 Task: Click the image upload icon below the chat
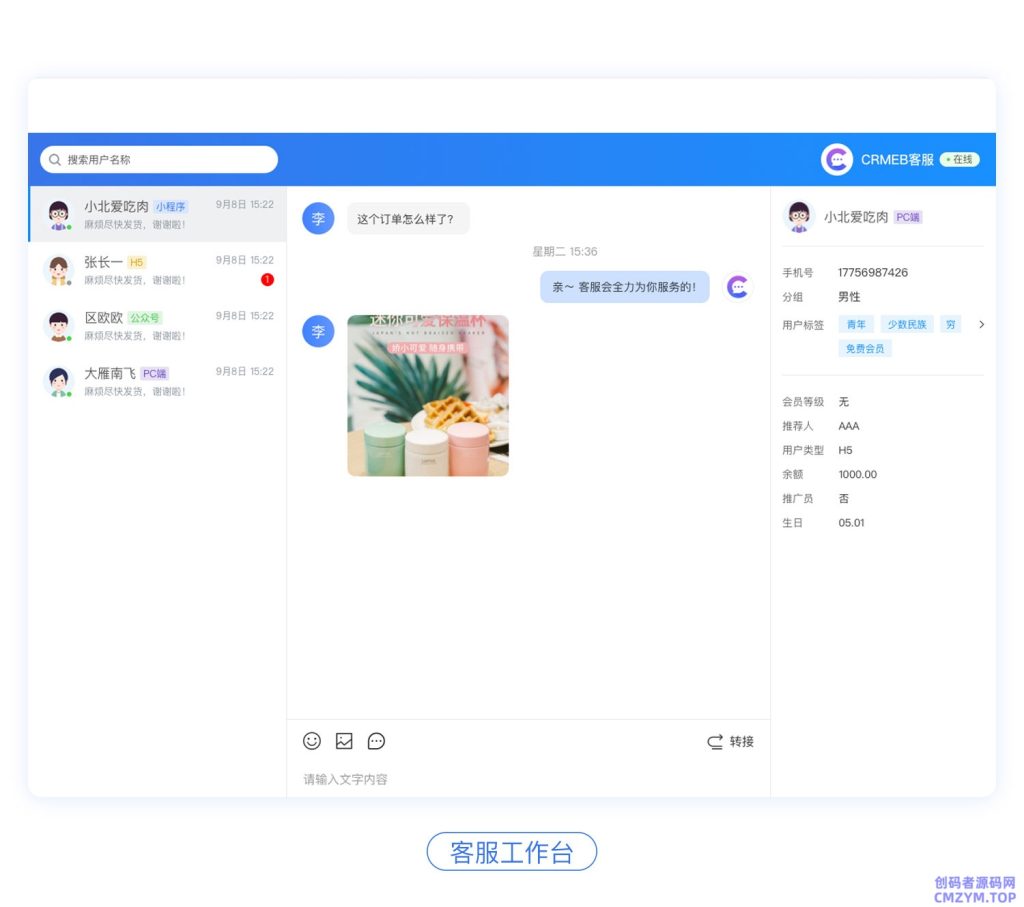pos(344,741)
